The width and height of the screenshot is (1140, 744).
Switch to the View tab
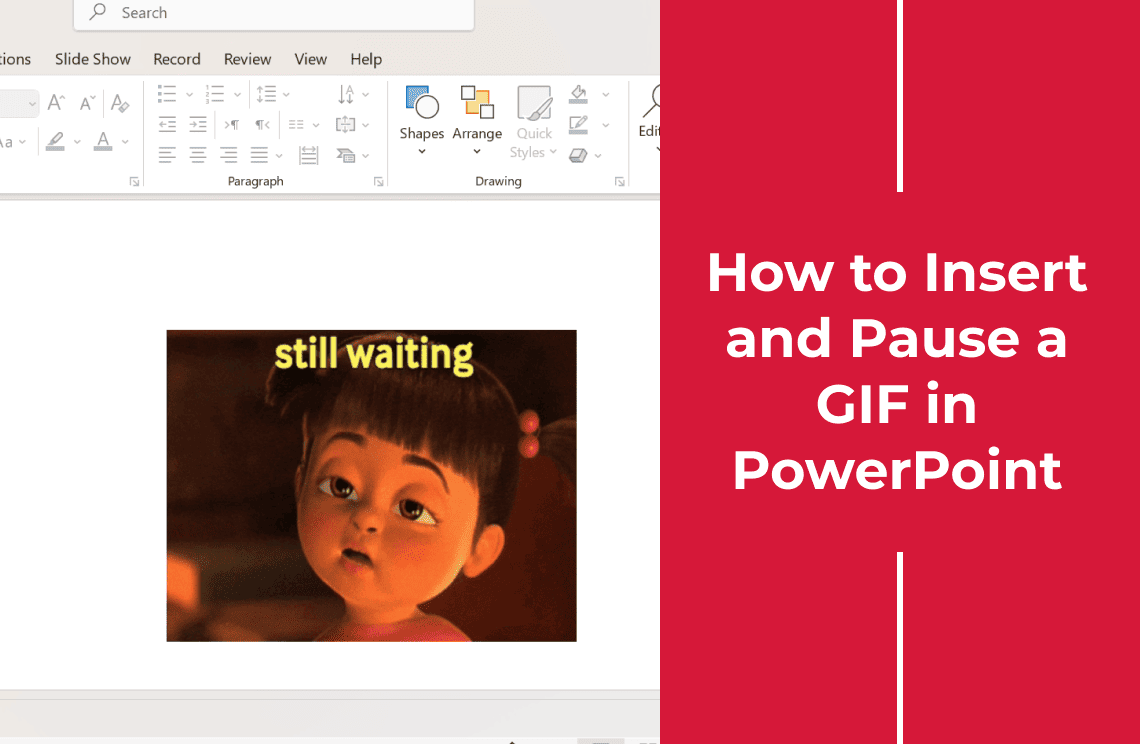[310, 59]
